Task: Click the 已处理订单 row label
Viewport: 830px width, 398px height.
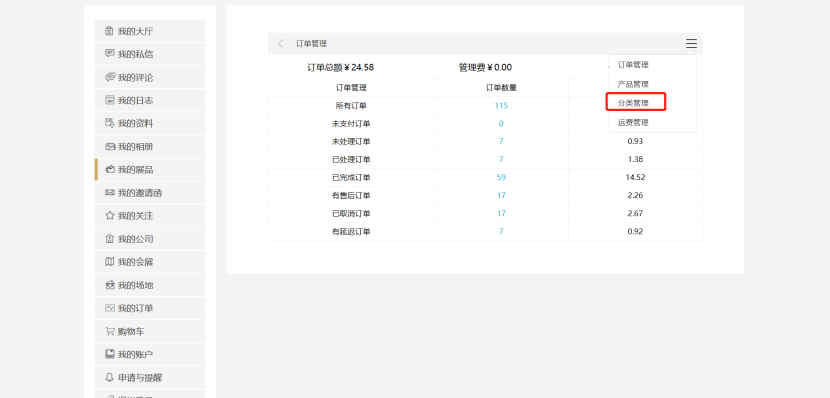Action: point(351,159)
